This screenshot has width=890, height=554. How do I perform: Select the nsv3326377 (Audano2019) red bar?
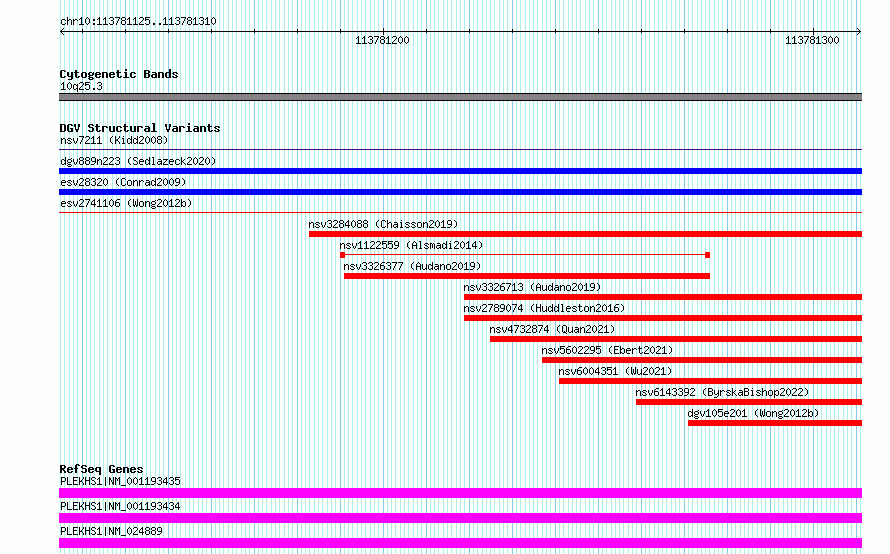[527, 276]
